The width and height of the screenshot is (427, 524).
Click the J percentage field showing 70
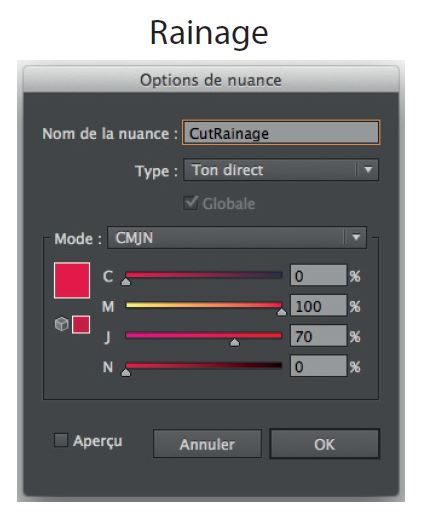[x=318, y=336]
